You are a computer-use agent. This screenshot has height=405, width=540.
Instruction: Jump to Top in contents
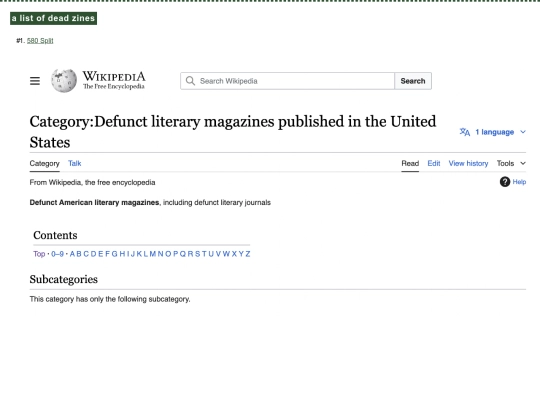[39, 254]
